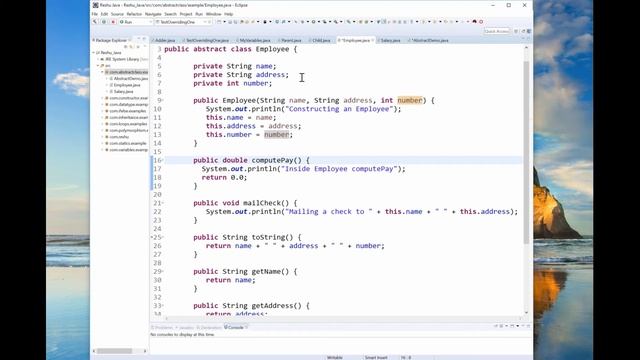The width and height of the screenshot is (640, 360).
Task: Open the Edit menu
Action: [x=104, y=14]
